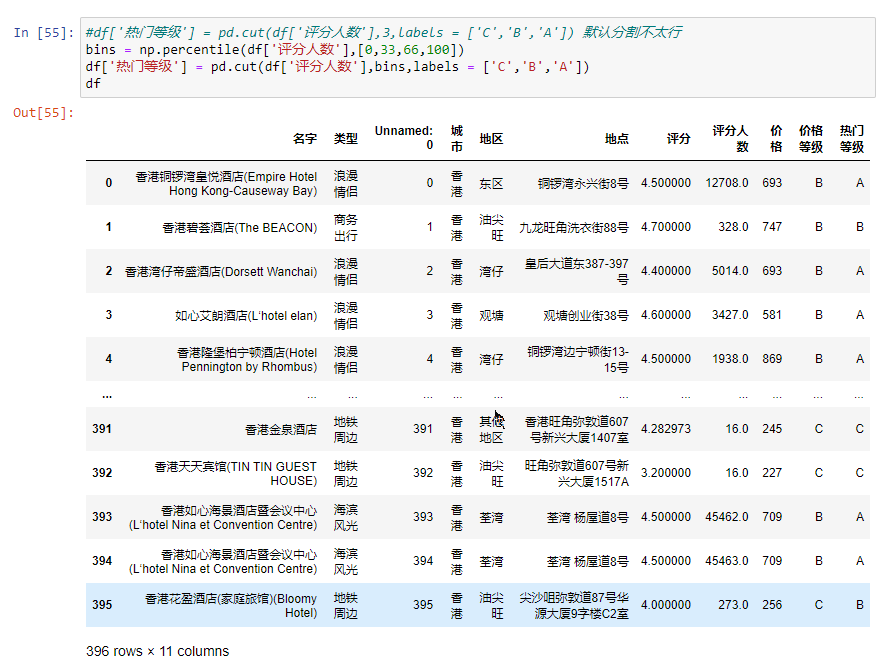Click score value 4.000000

coord(666,605)
